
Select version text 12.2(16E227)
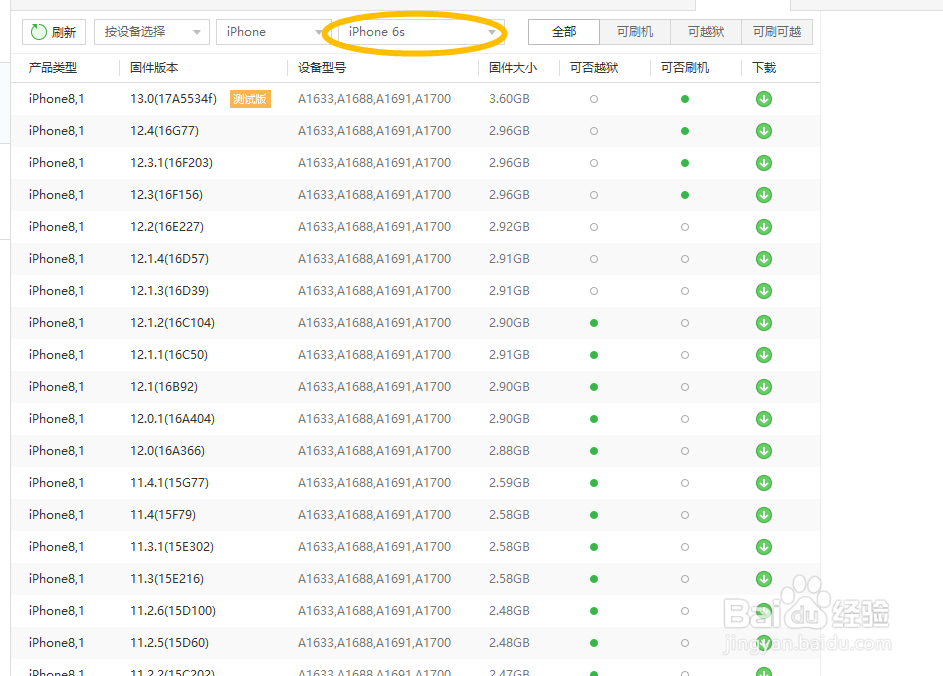click(x=167, y=227)
